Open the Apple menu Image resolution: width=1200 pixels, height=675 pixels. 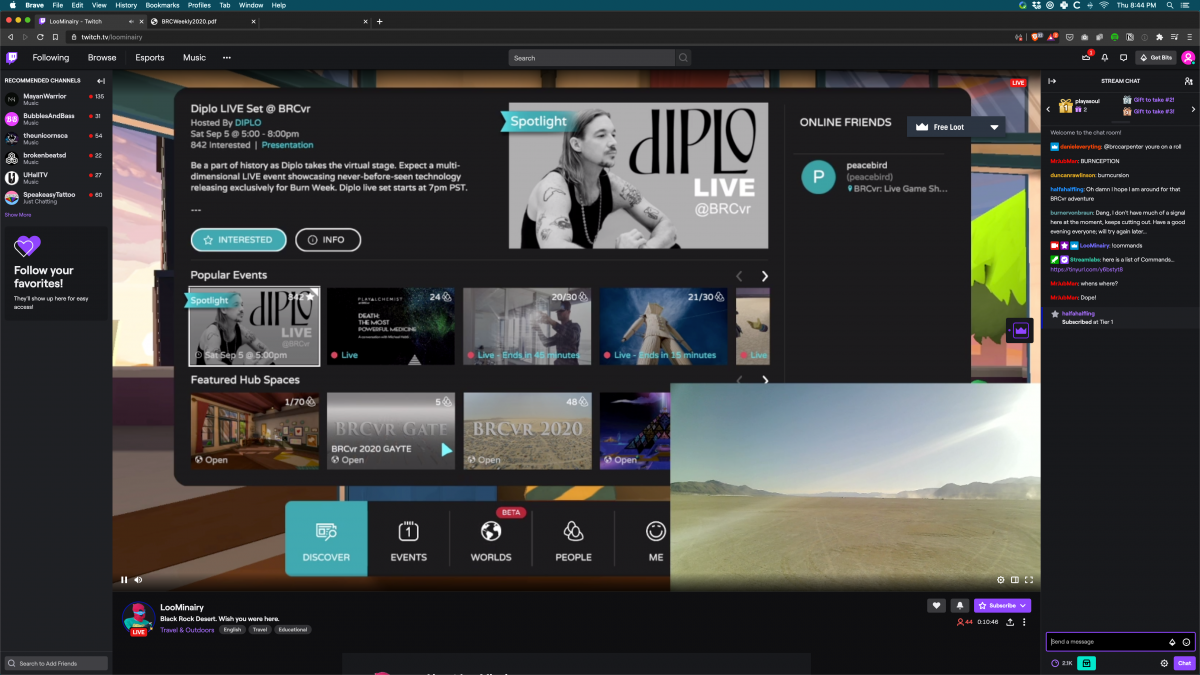tap(11, 5)
